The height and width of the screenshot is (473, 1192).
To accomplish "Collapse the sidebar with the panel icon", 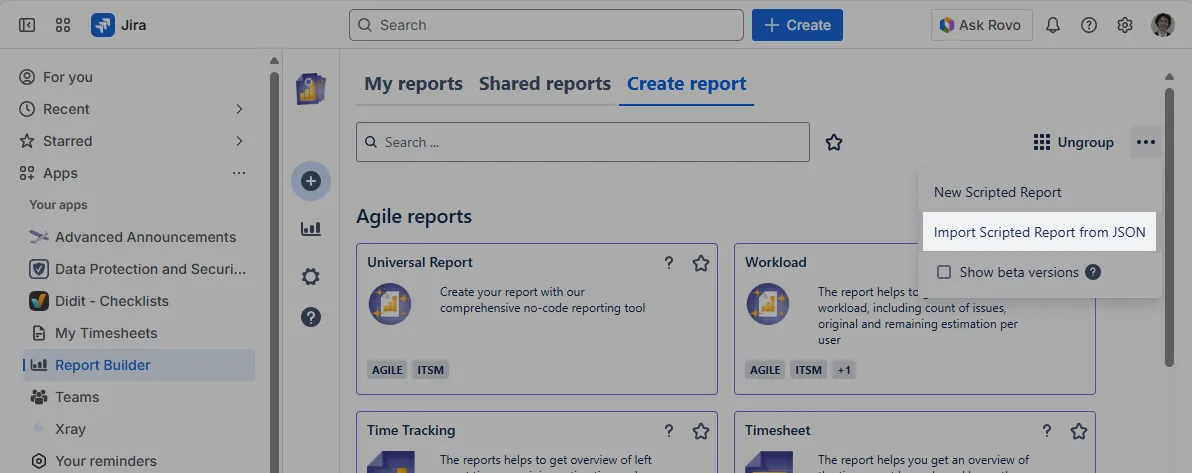I will [x=27, y=25].
